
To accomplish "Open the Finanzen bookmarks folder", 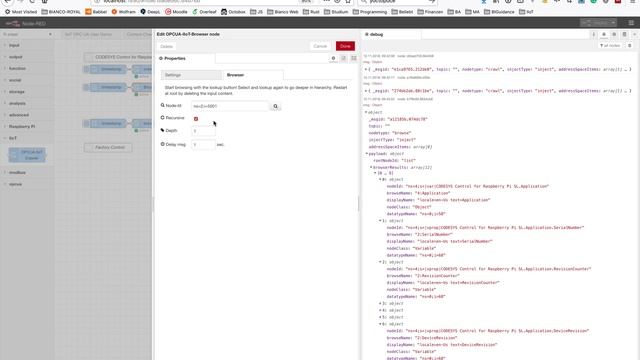I will point(430,12).
